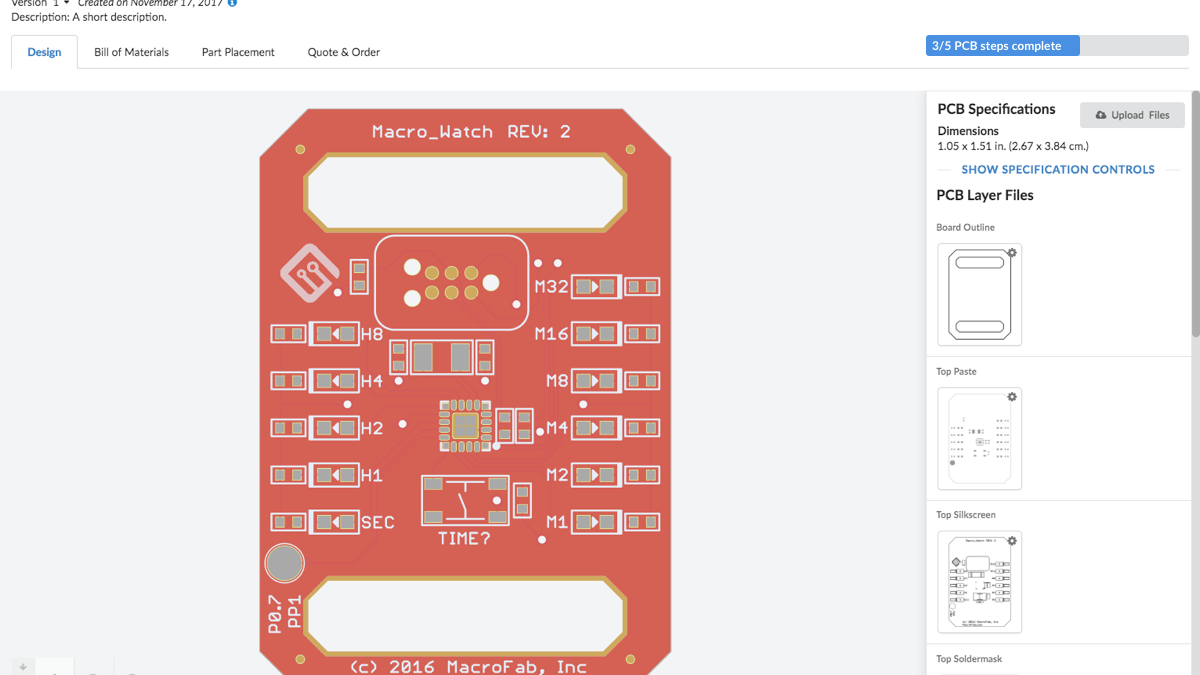Screen dimensions: 1200x675
Task: Click the download arrow icon below the PCB viewer
Action: pyautogui.click(x=22, y=666)
